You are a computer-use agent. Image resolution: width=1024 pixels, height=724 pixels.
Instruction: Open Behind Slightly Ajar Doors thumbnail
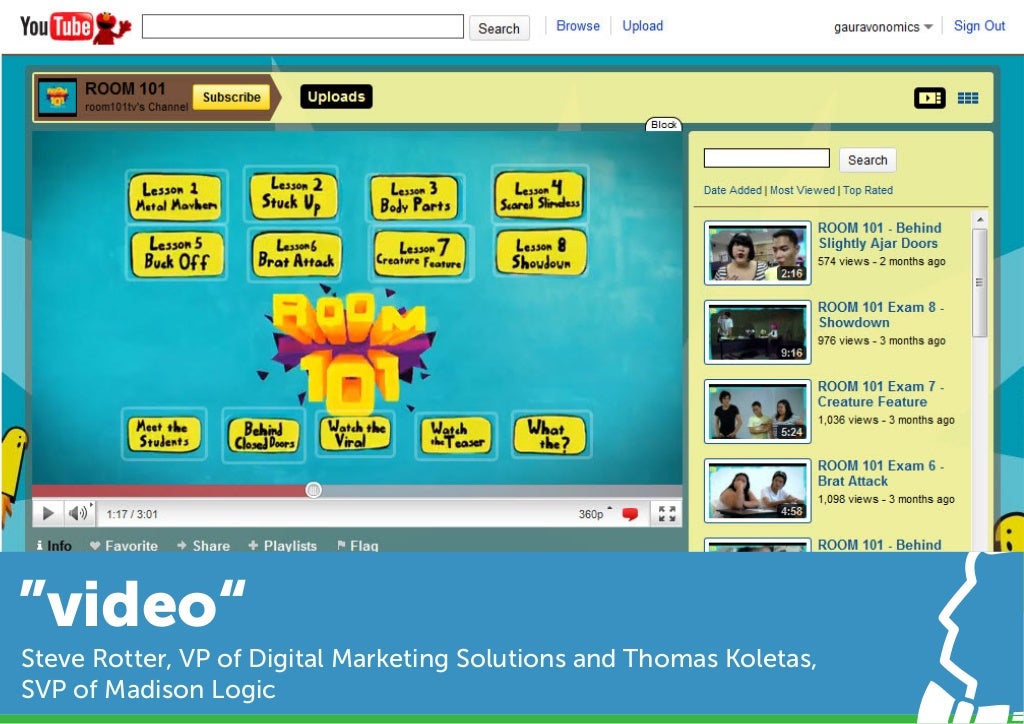[758, 253]
